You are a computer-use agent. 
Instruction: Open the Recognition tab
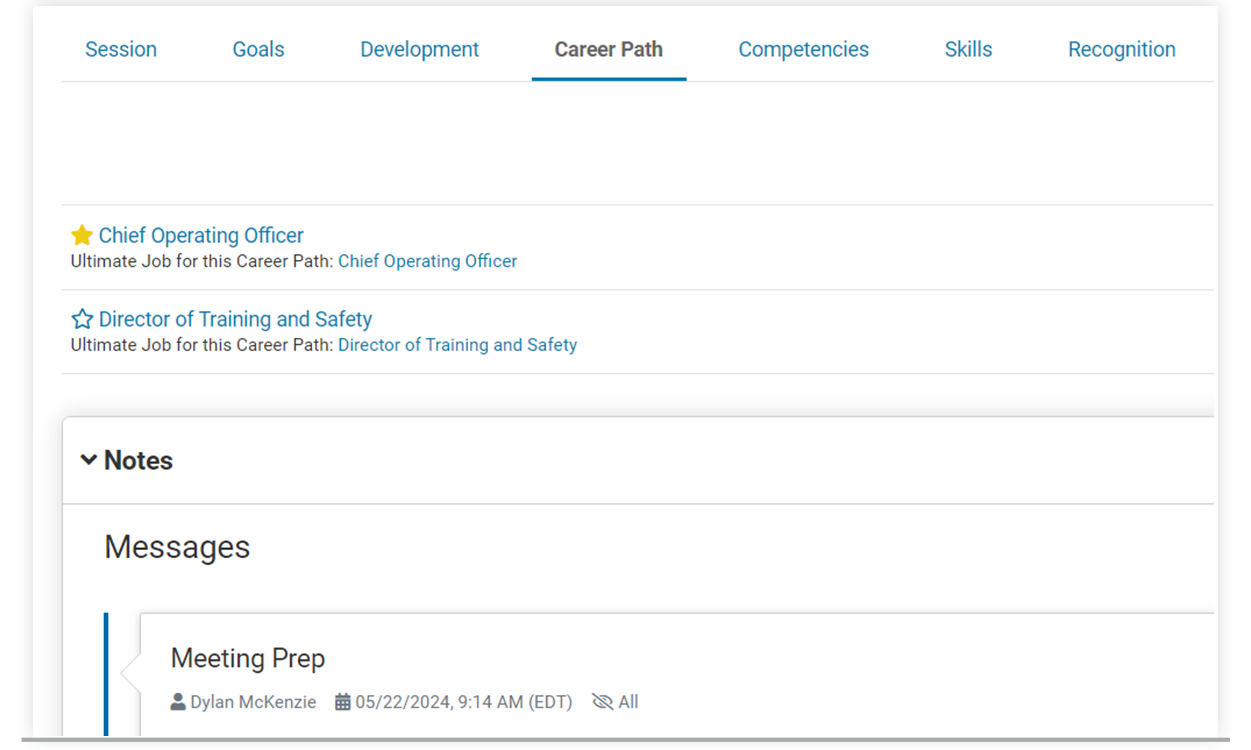[x=1121, y=48]
